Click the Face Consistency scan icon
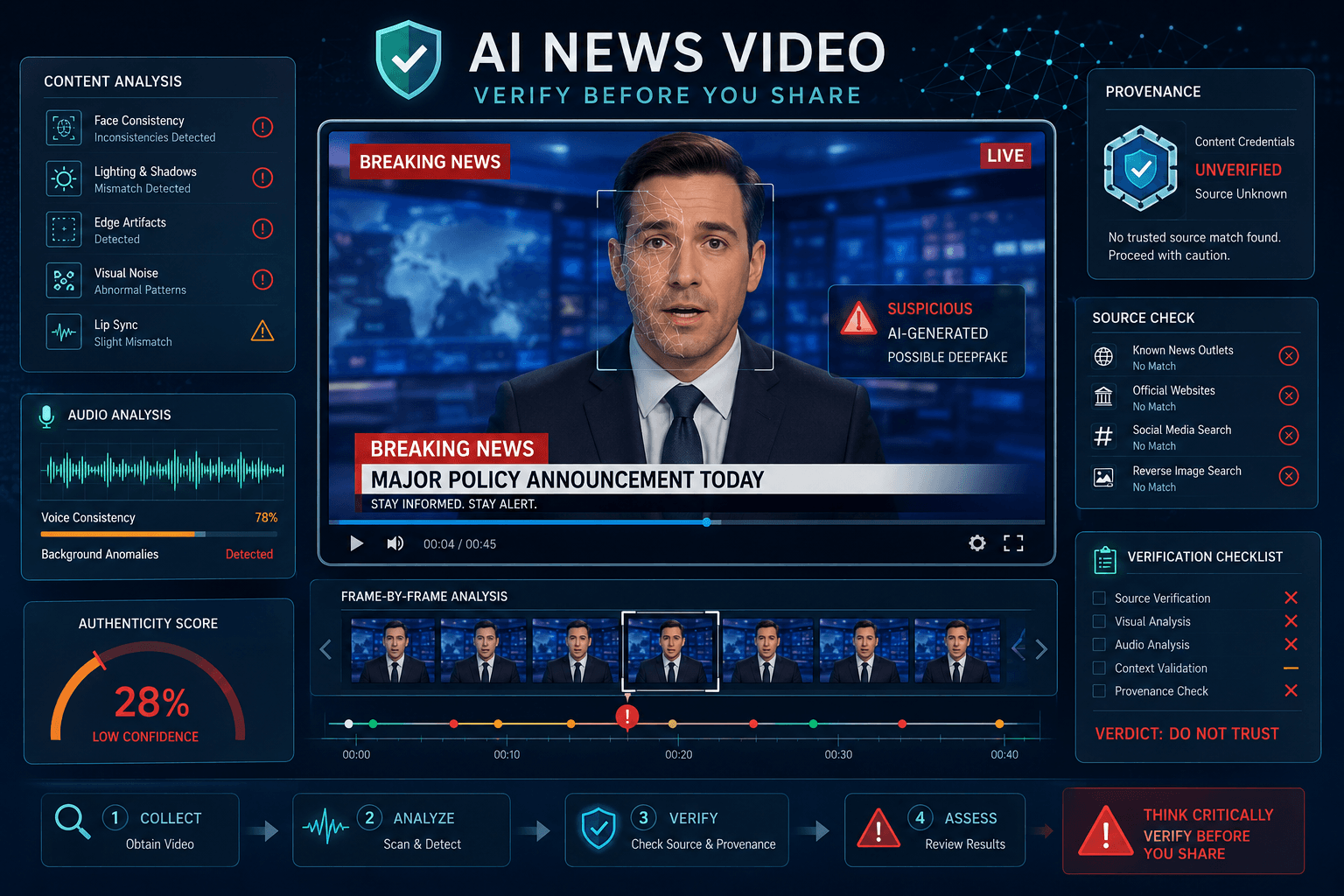This screenshot has width=1344, height=896. [64, 128]
